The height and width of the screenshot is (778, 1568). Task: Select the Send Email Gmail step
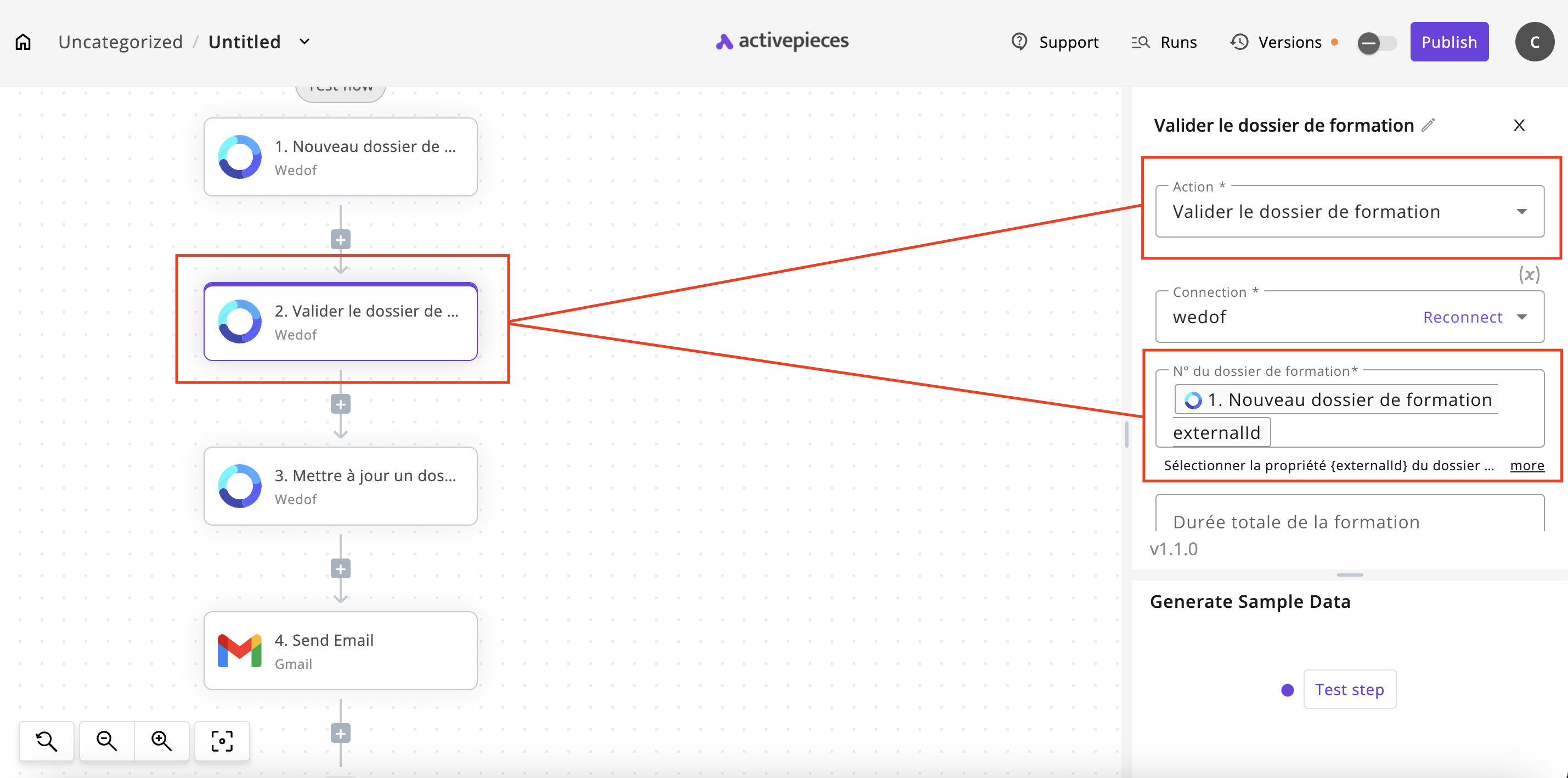click(x=340, y=651)
